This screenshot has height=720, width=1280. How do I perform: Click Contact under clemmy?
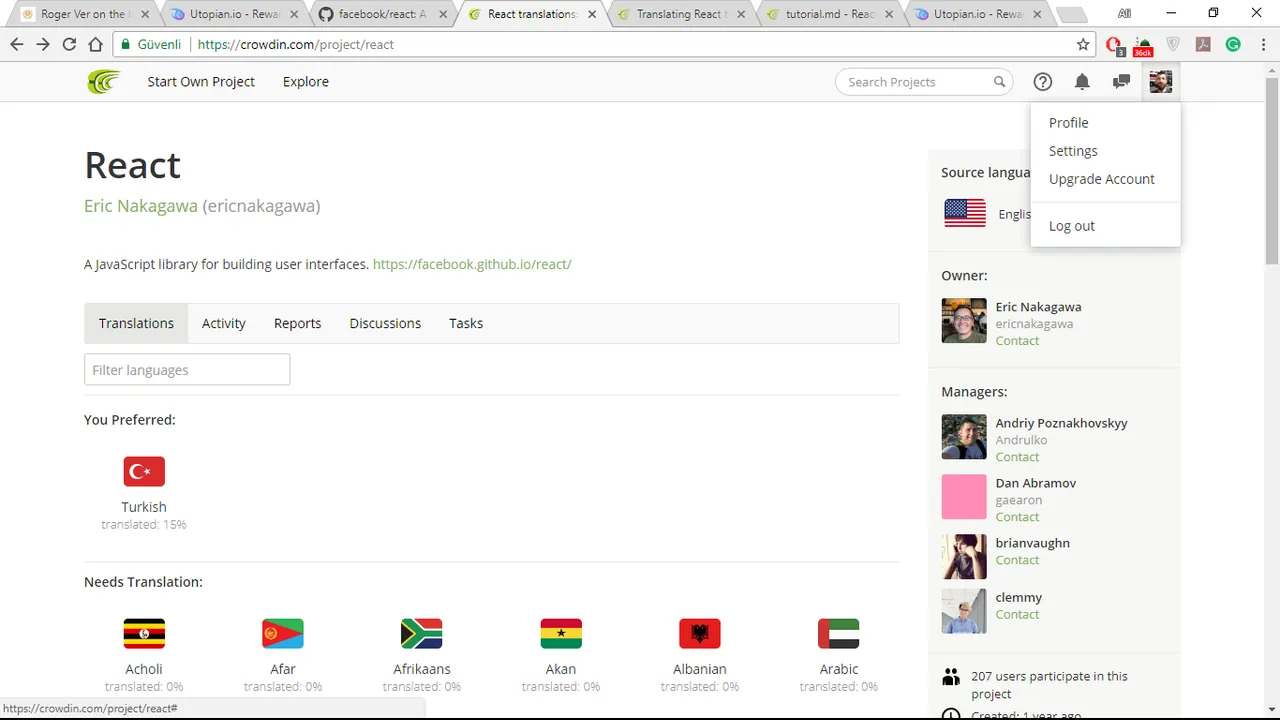[1017, 615]
